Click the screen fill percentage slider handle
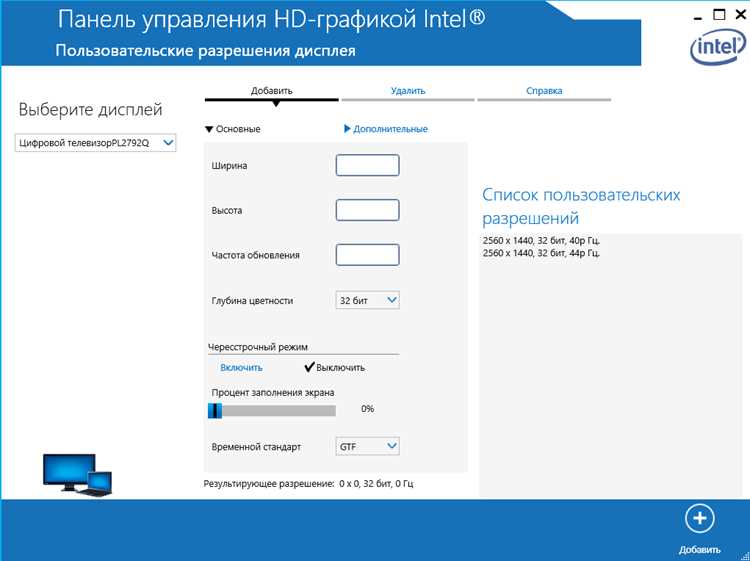This screenshot has width=750, height=561. [x=215, y=411]
